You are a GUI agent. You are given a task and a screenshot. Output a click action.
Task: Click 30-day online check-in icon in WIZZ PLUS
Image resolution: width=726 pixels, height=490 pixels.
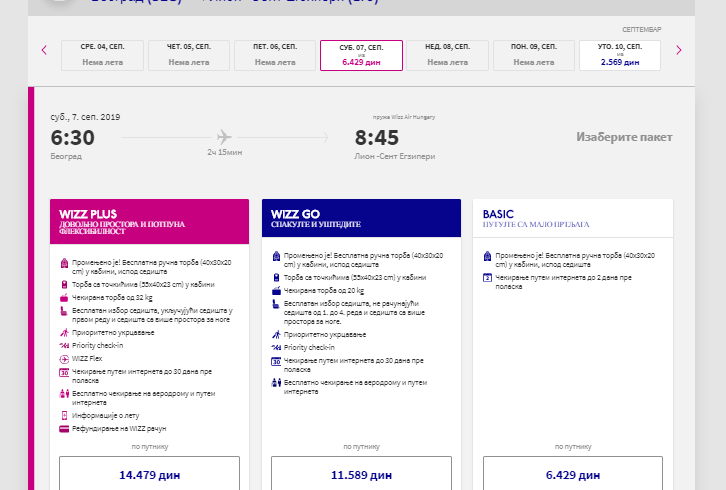tap(64, 372)
